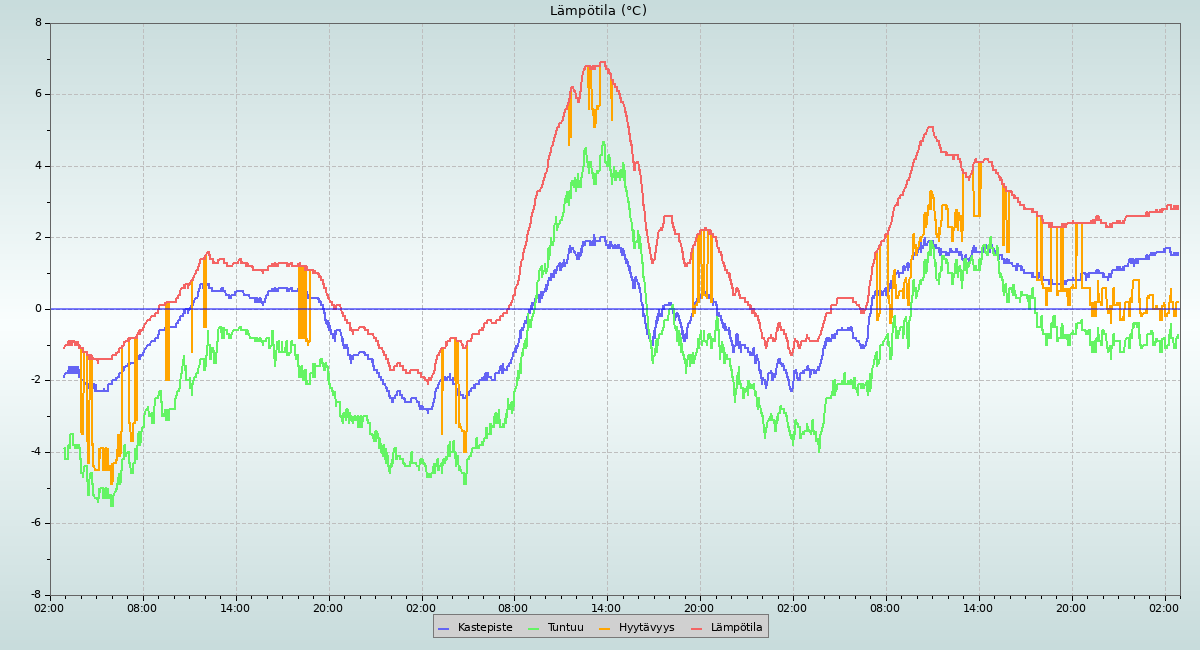The height and width of the screenshot is (650, 1200).
Task: Select the Tuntuu legend label
Action: pyautogui.click(x=565, y=628)
